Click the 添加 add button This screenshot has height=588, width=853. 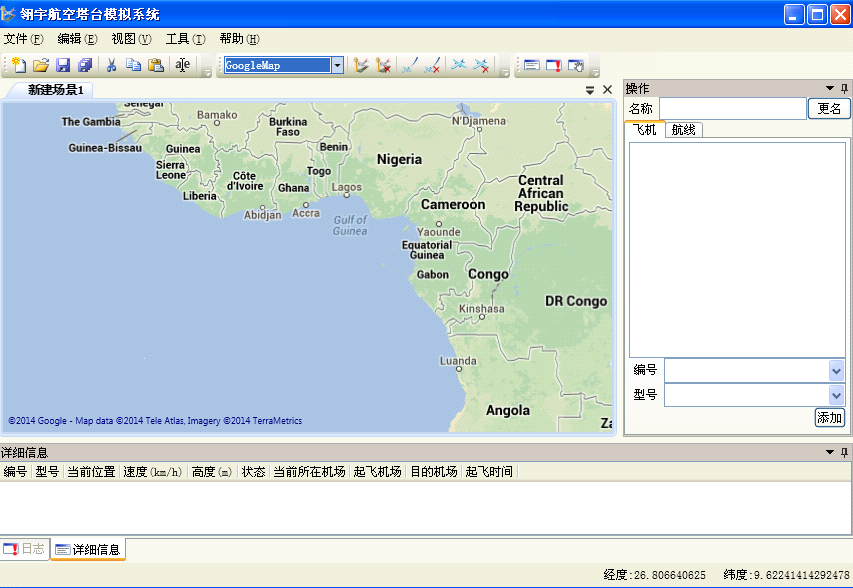tap(830, 418)
